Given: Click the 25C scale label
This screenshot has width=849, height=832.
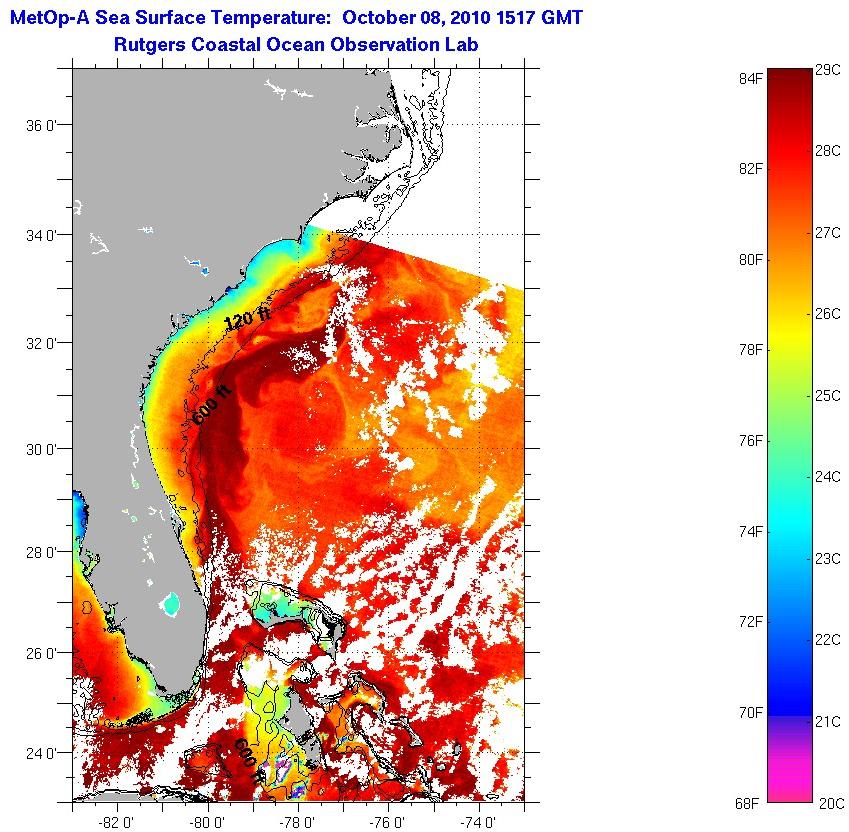Looking at the screenshot, I should [x=828, y=396].
